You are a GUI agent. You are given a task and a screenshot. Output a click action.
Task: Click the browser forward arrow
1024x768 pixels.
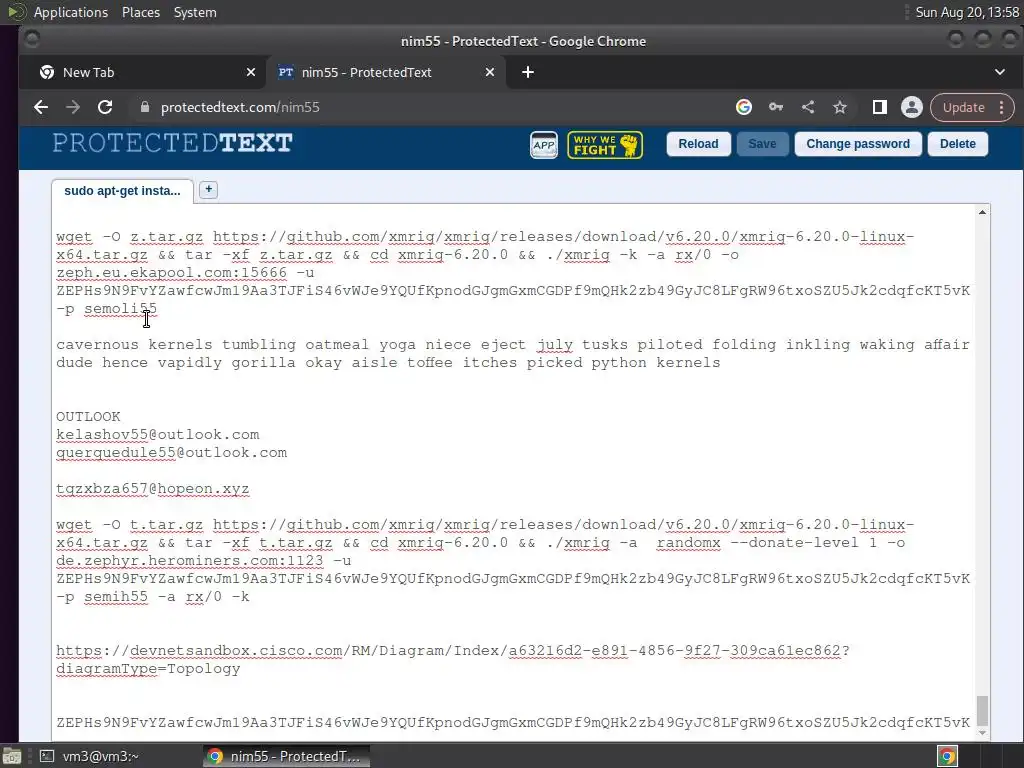tap(72, 107)
